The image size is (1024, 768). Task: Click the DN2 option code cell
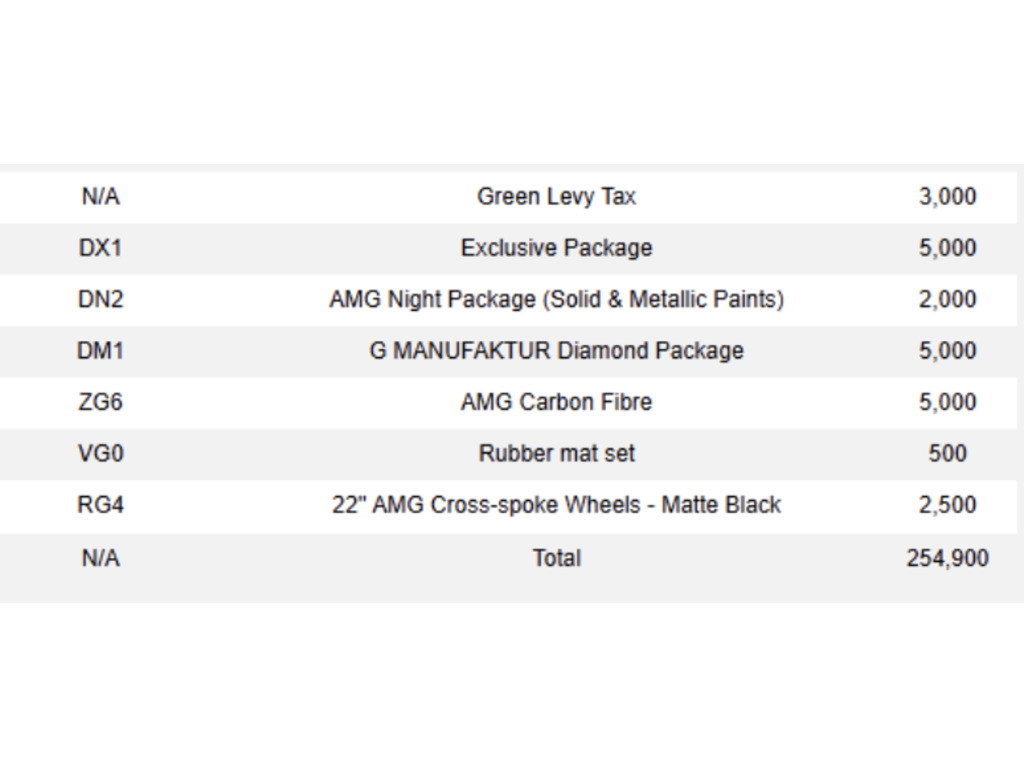click(x=101, y=299)
